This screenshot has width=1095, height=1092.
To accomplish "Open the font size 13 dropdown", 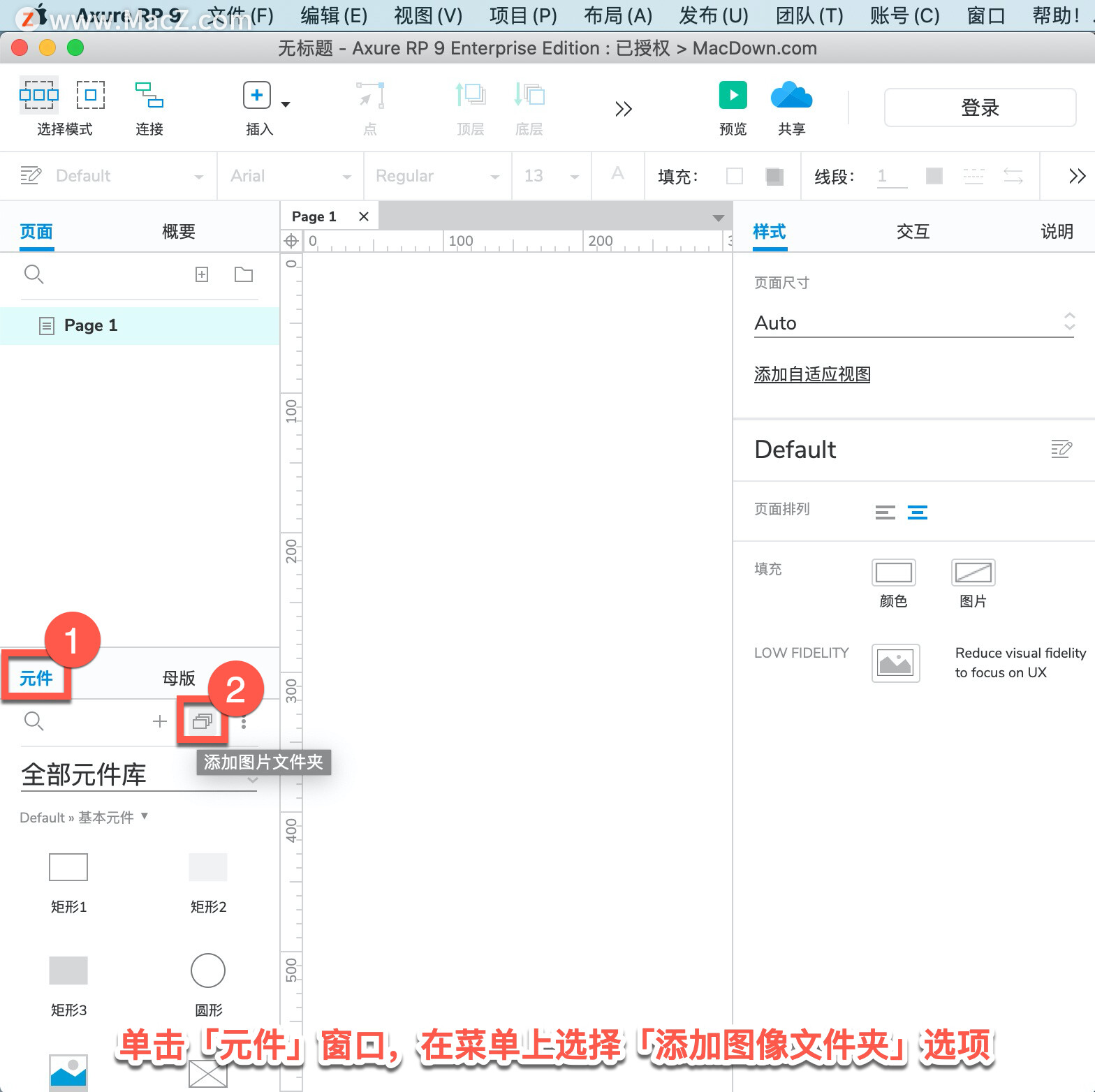I will click(x=552, y=176).
